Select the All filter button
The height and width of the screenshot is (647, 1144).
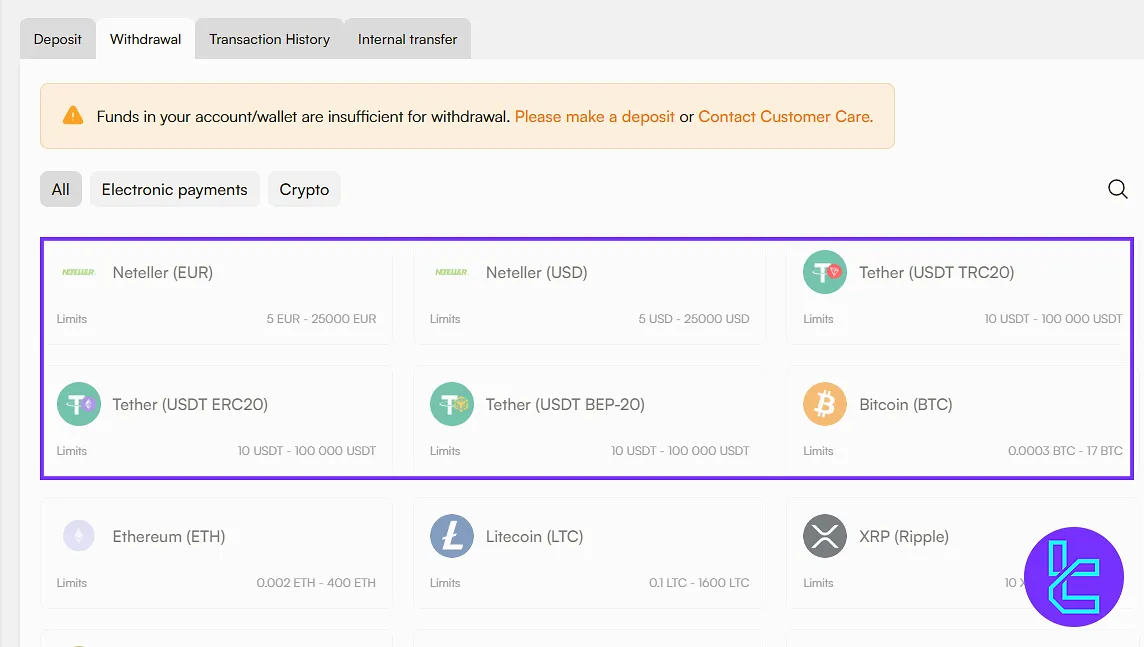pyautogui.click(x=61, y=189)
